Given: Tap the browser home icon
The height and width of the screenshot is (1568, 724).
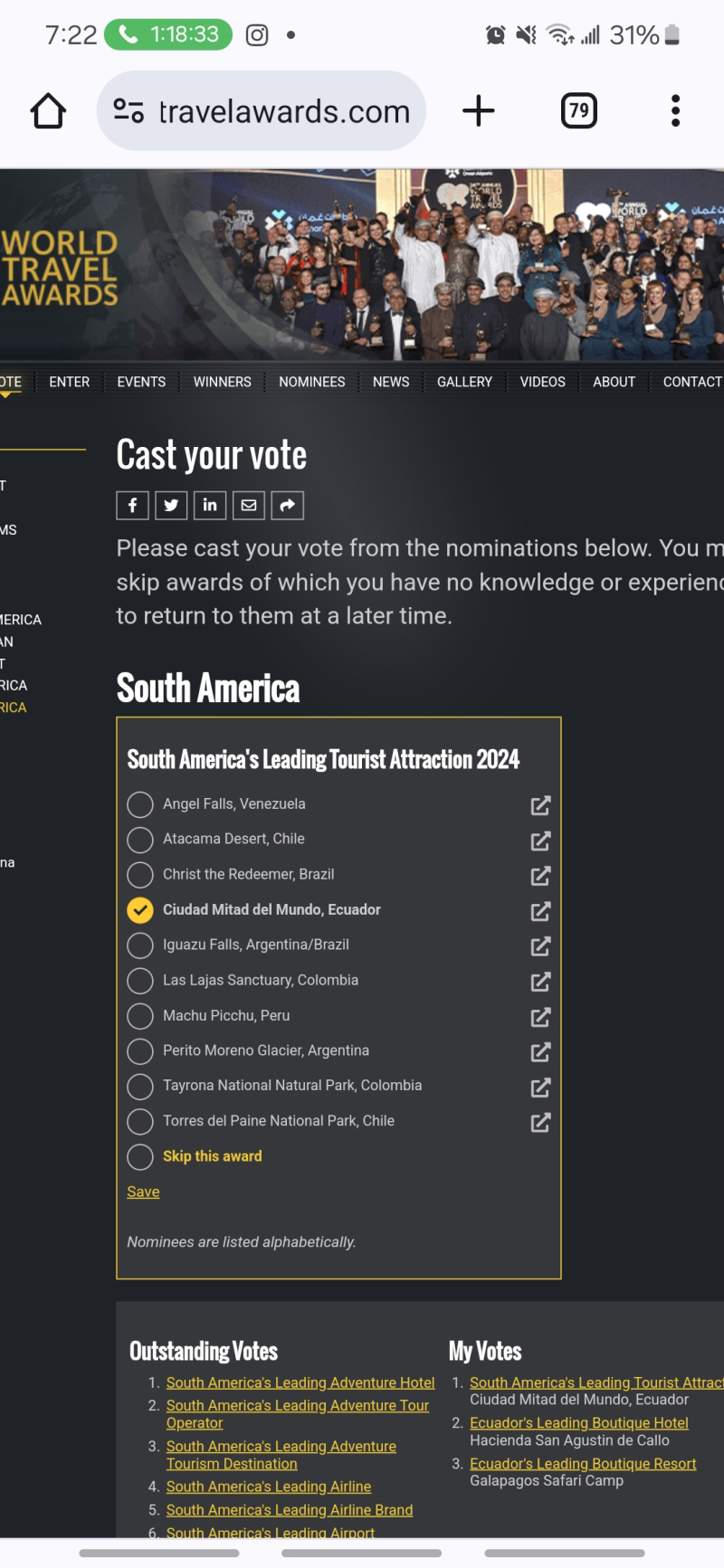Looking at the screenshot, I should tap(48, 111).
